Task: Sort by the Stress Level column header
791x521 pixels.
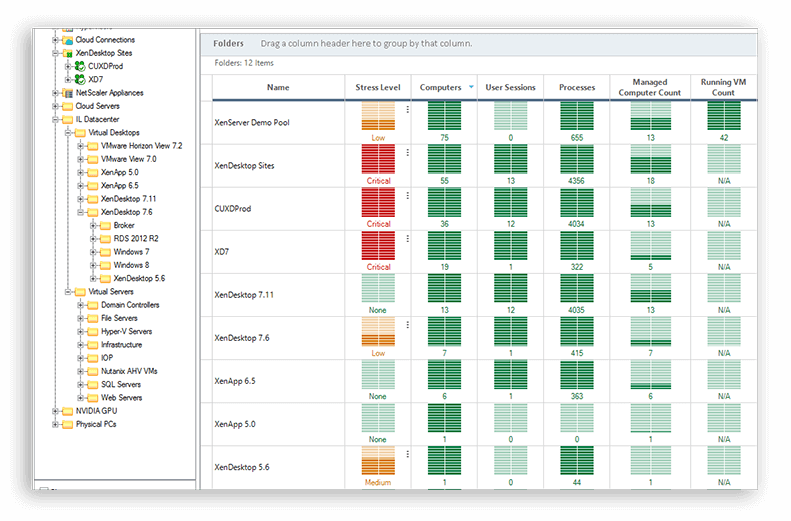Action: coord(378,87)
